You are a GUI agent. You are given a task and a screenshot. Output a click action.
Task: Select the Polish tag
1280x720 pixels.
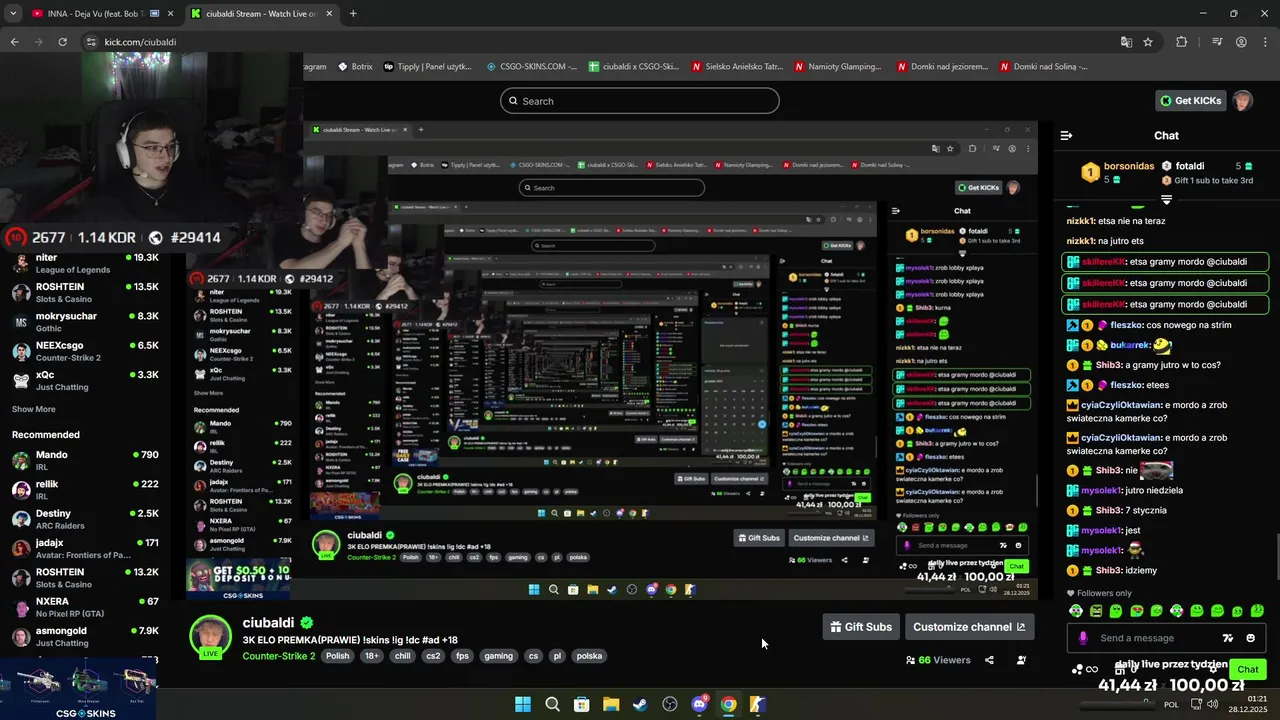338,656
